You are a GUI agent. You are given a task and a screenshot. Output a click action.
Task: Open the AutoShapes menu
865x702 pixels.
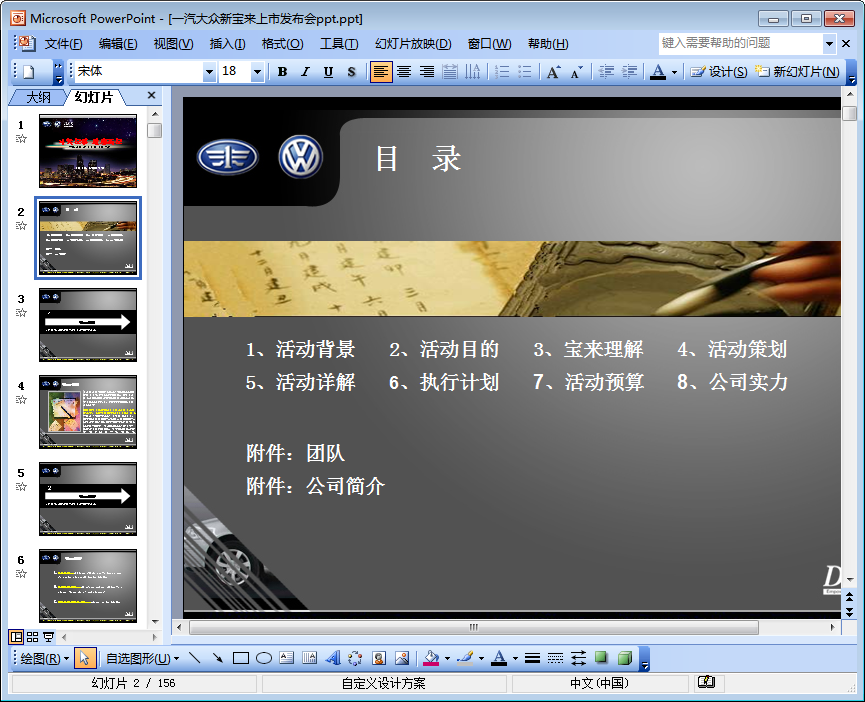(142, 658)
